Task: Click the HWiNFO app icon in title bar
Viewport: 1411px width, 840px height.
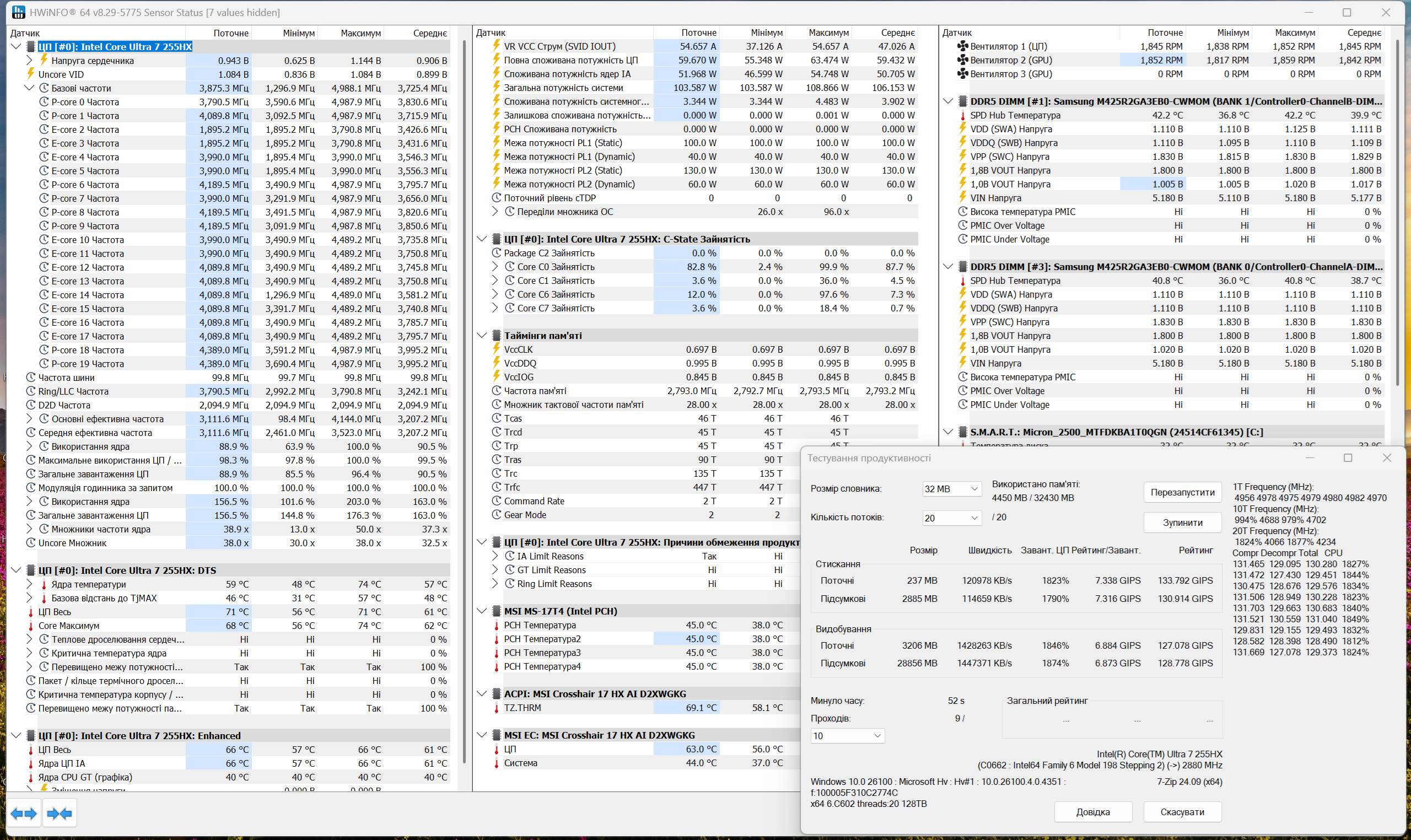Action: click(18, 12)
